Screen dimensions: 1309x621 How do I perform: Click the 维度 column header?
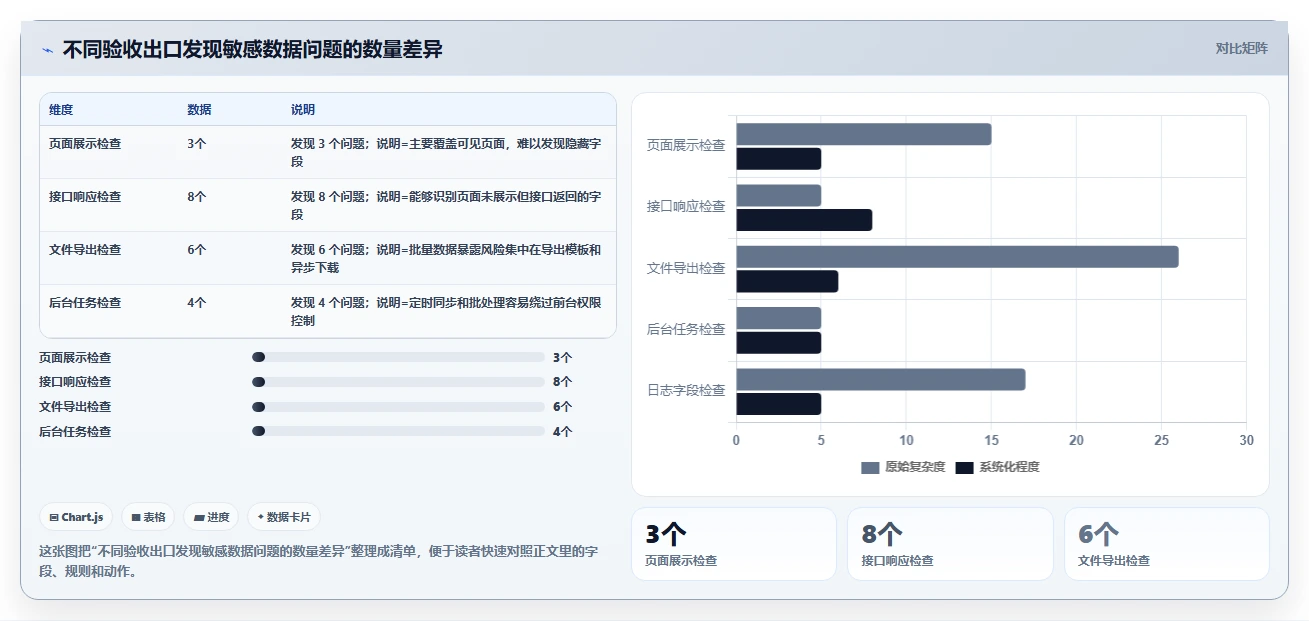[x=61, y=109]
